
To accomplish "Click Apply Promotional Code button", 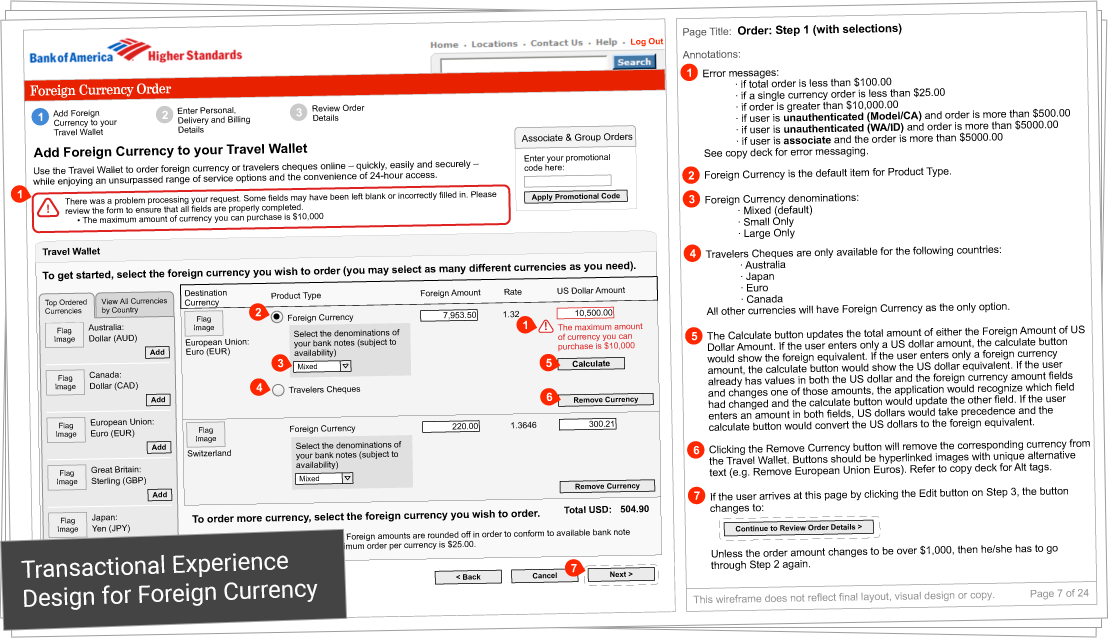I will [x=576, y=196].
